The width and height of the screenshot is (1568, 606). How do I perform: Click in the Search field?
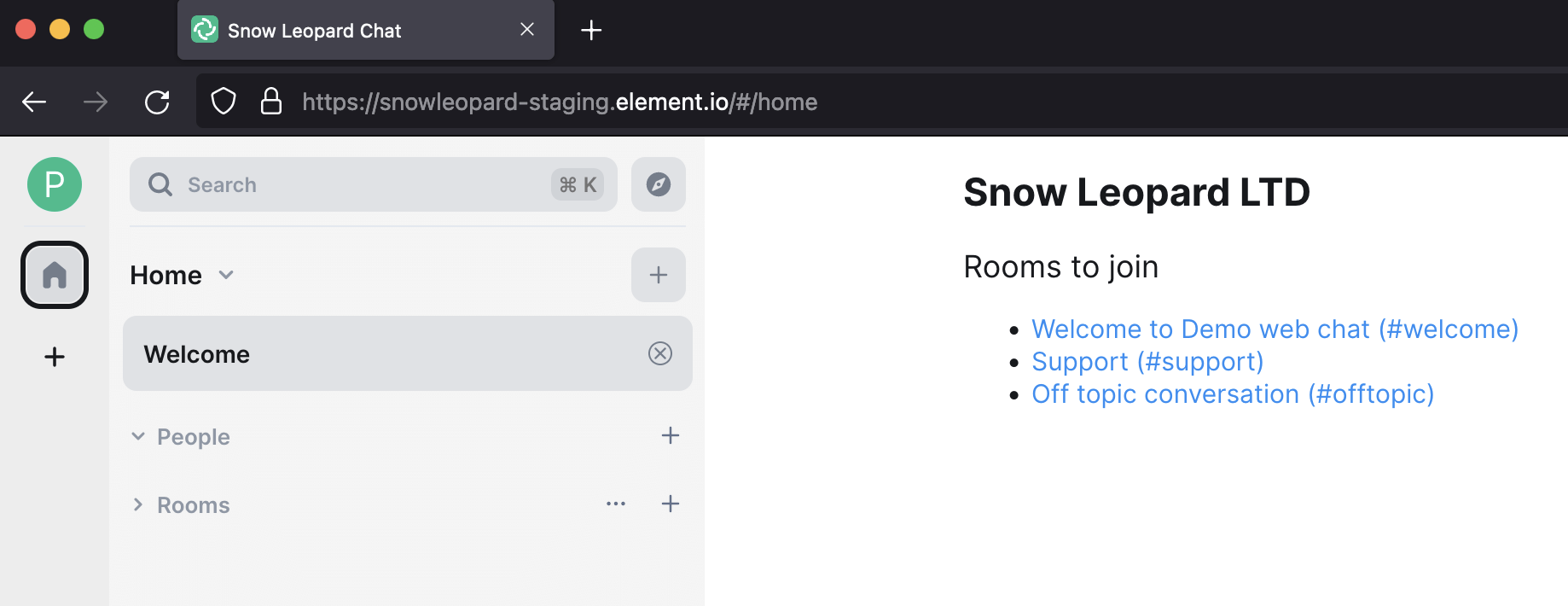pyautogui.click(x=374, y=184)
